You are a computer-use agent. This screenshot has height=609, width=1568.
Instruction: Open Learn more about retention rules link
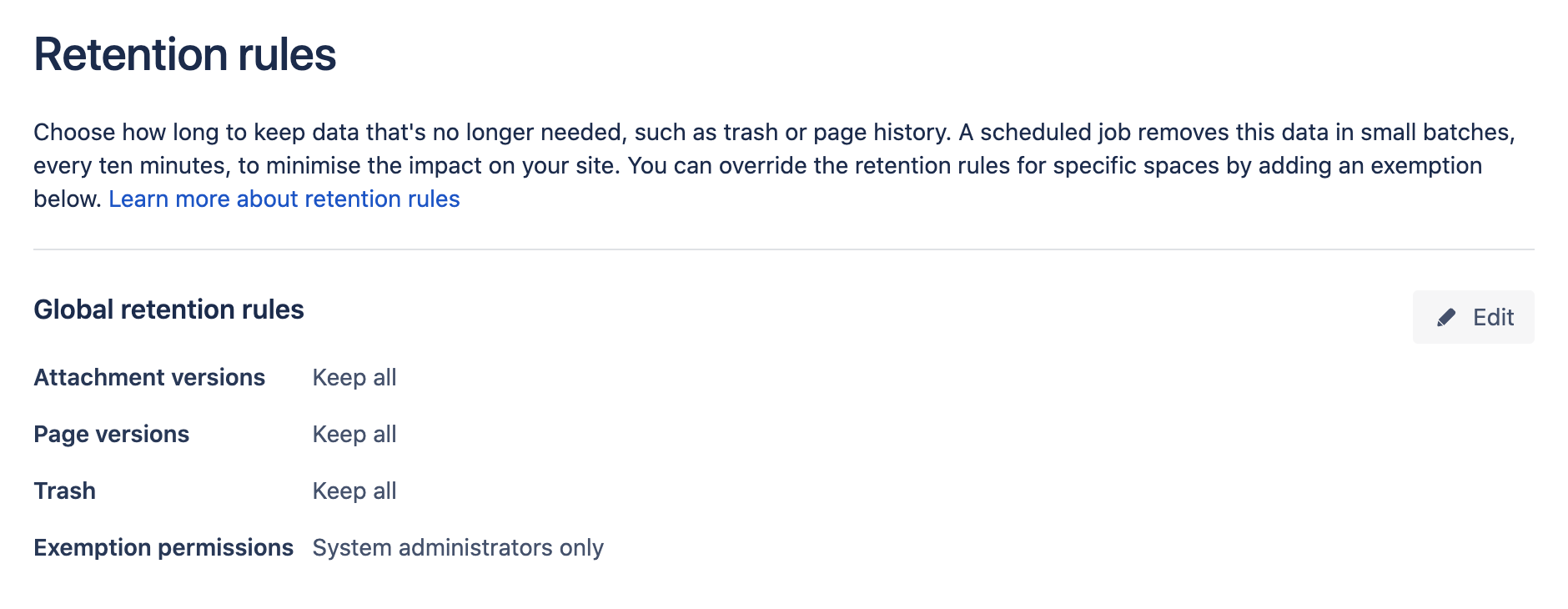284,199
